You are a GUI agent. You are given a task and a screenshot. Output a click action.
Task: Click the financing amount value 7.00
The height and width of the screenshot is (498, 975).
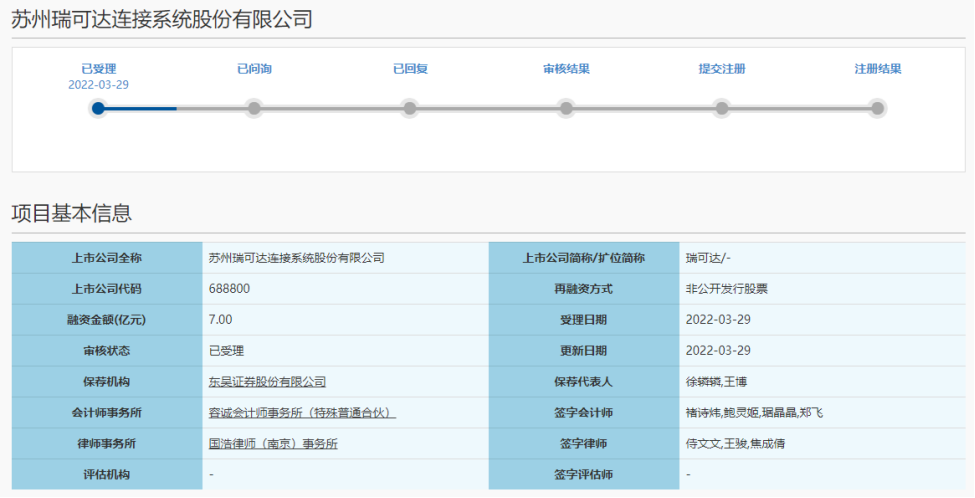coord(221,320)
